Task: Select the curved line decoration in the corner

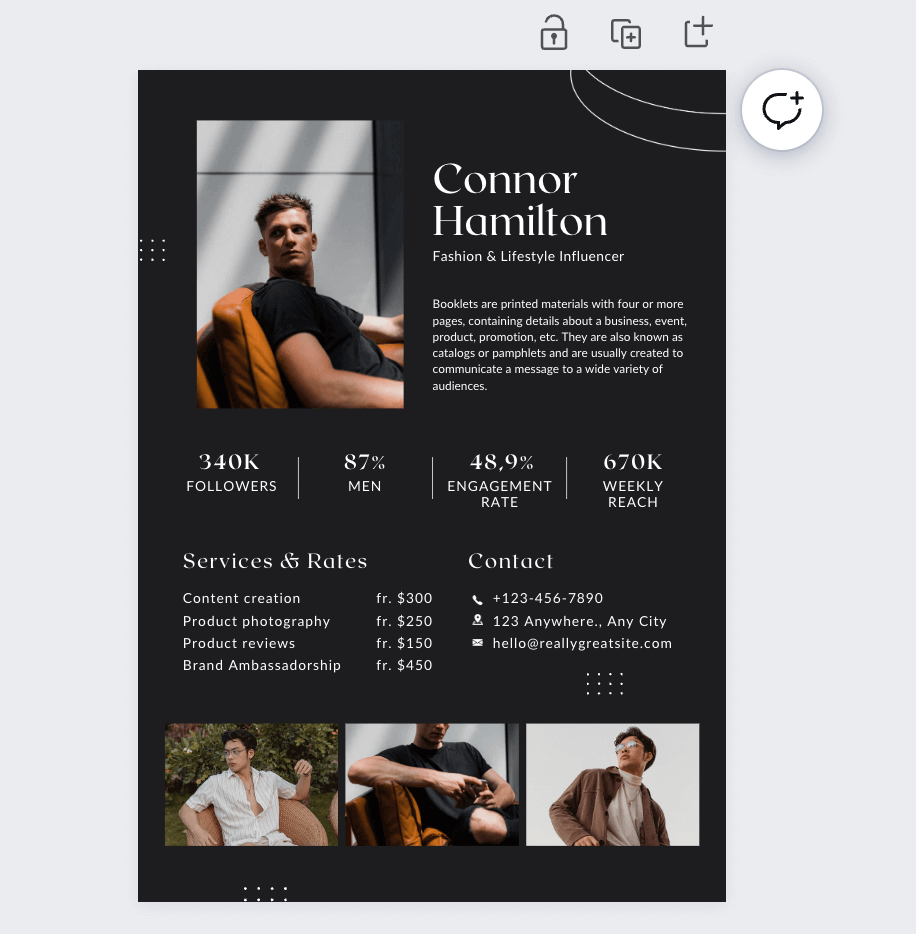Action: coord(648,110)
